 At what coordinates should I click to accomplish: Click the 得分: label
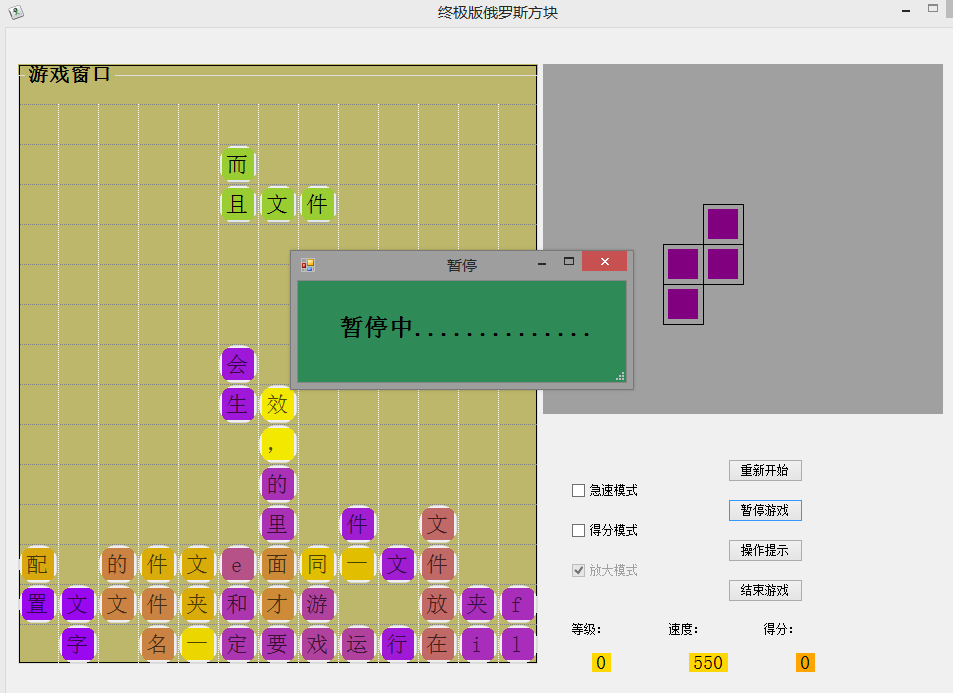779,630
